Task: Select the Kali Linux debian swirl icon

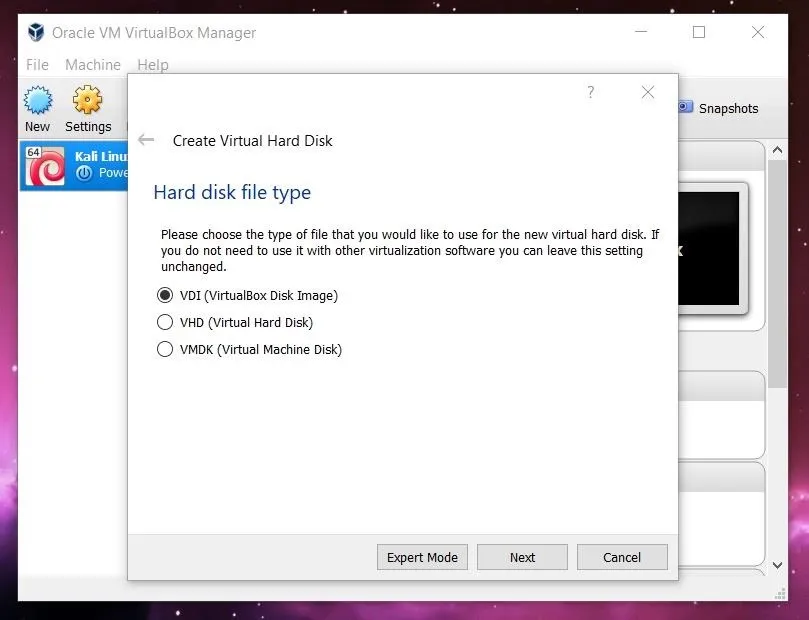Action: pyautogui.click(x=45, y=166)
